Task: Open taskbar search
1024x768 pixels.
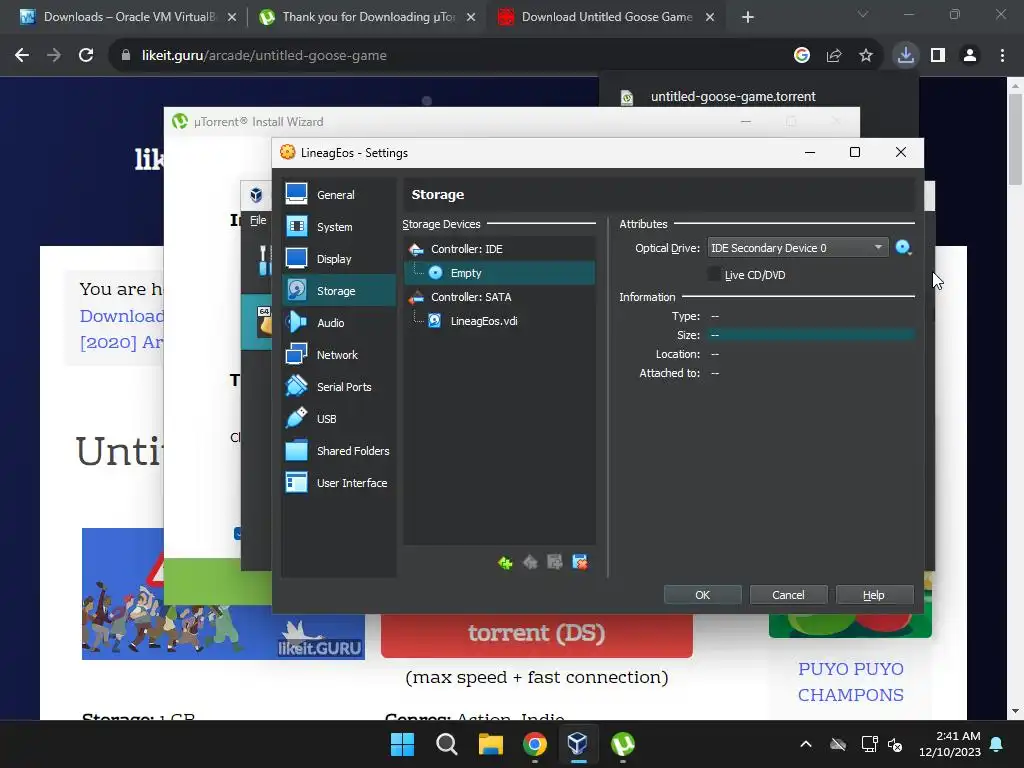Action: (x=447, y=744)
